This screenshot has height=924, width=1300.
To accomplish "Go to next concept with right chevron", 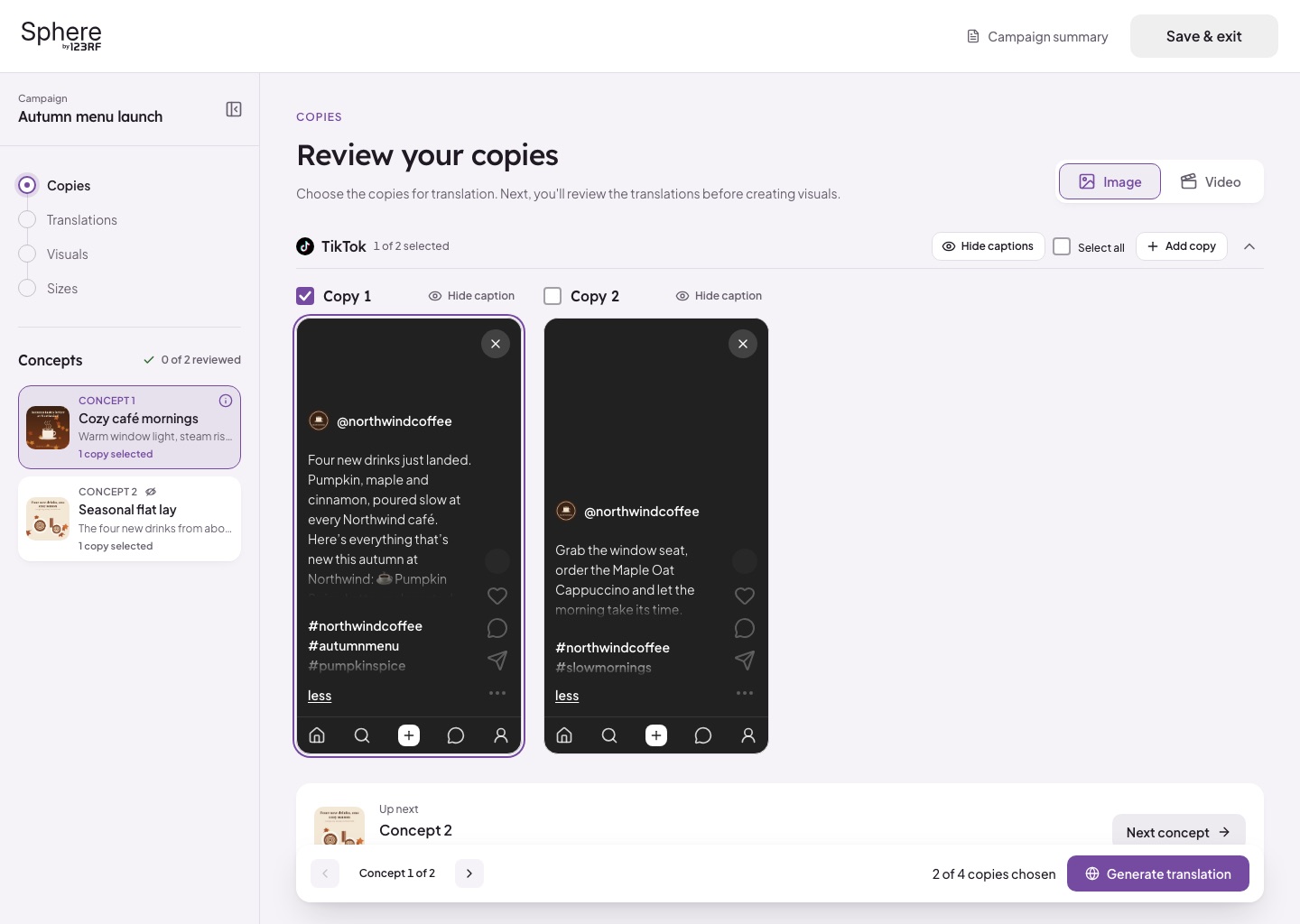I will tap(469, 873).
